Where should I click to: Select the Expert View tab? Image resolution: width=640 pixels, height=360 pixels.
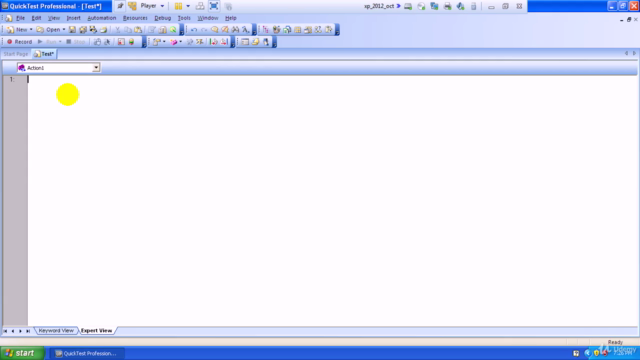[x=97, y=331]
